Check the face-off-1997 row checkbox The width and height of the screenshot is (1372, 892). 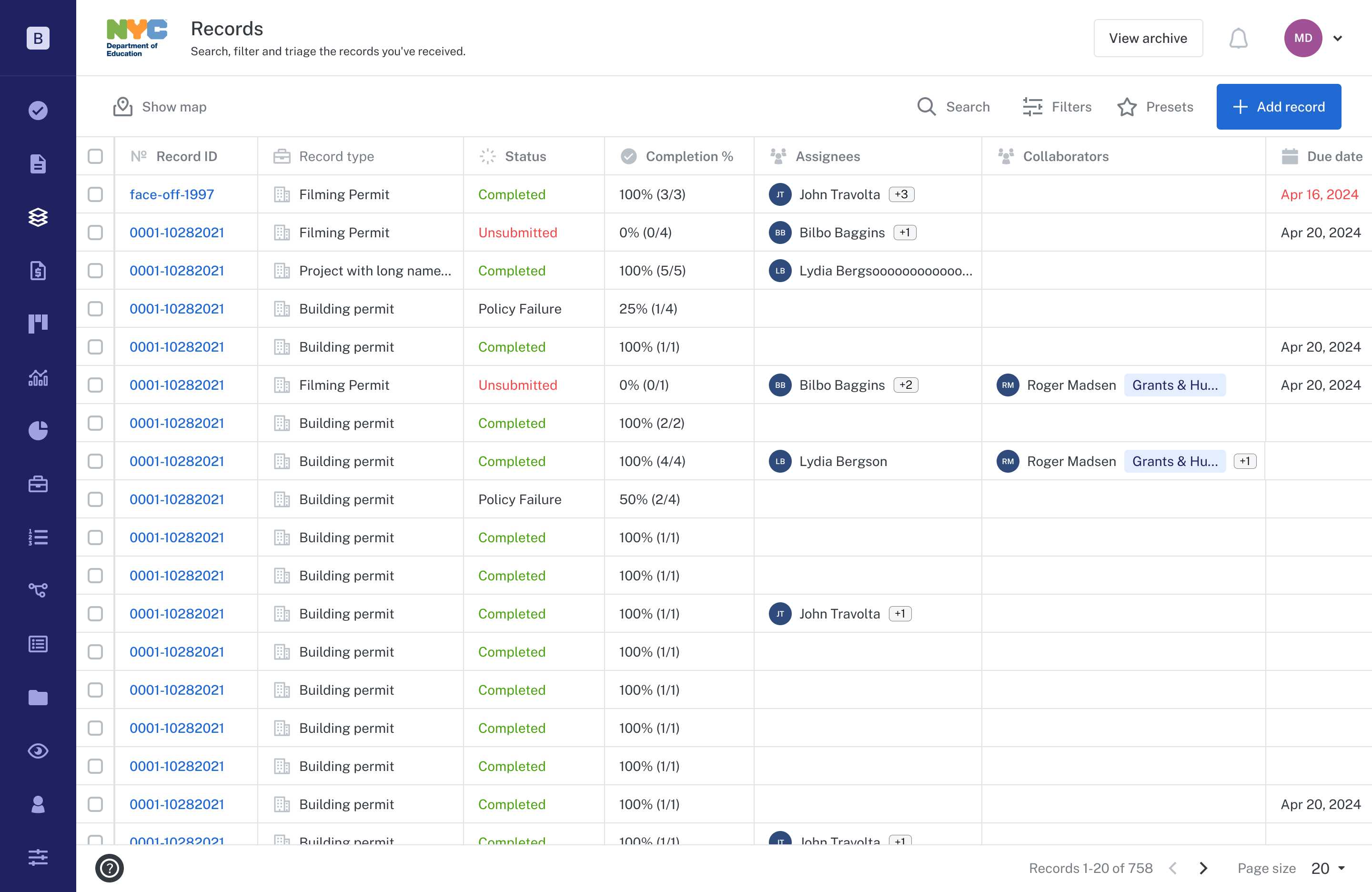pyautogui.click(x=95, y=194)
